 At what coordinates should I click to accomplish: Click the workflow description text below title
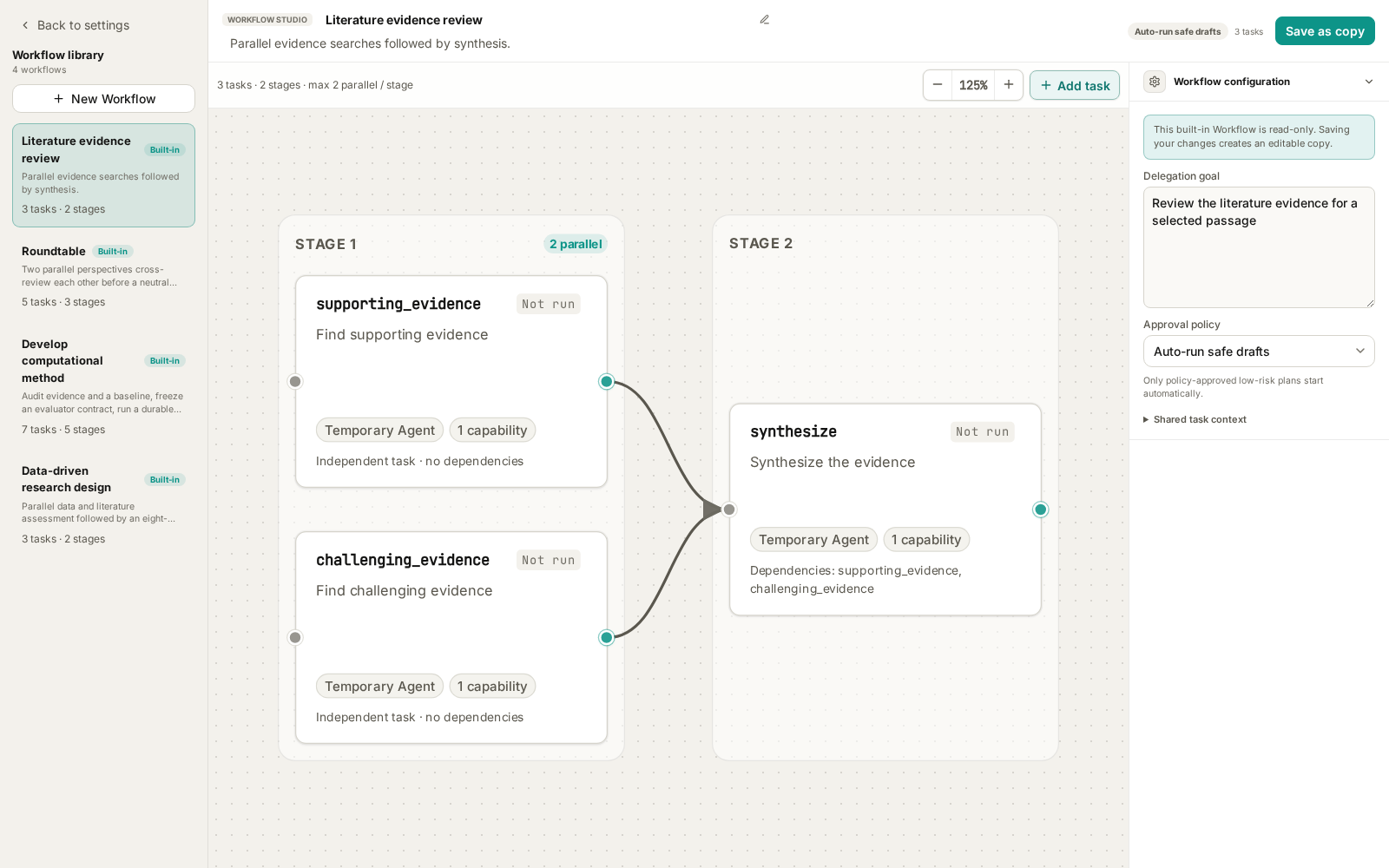(370, 43)
